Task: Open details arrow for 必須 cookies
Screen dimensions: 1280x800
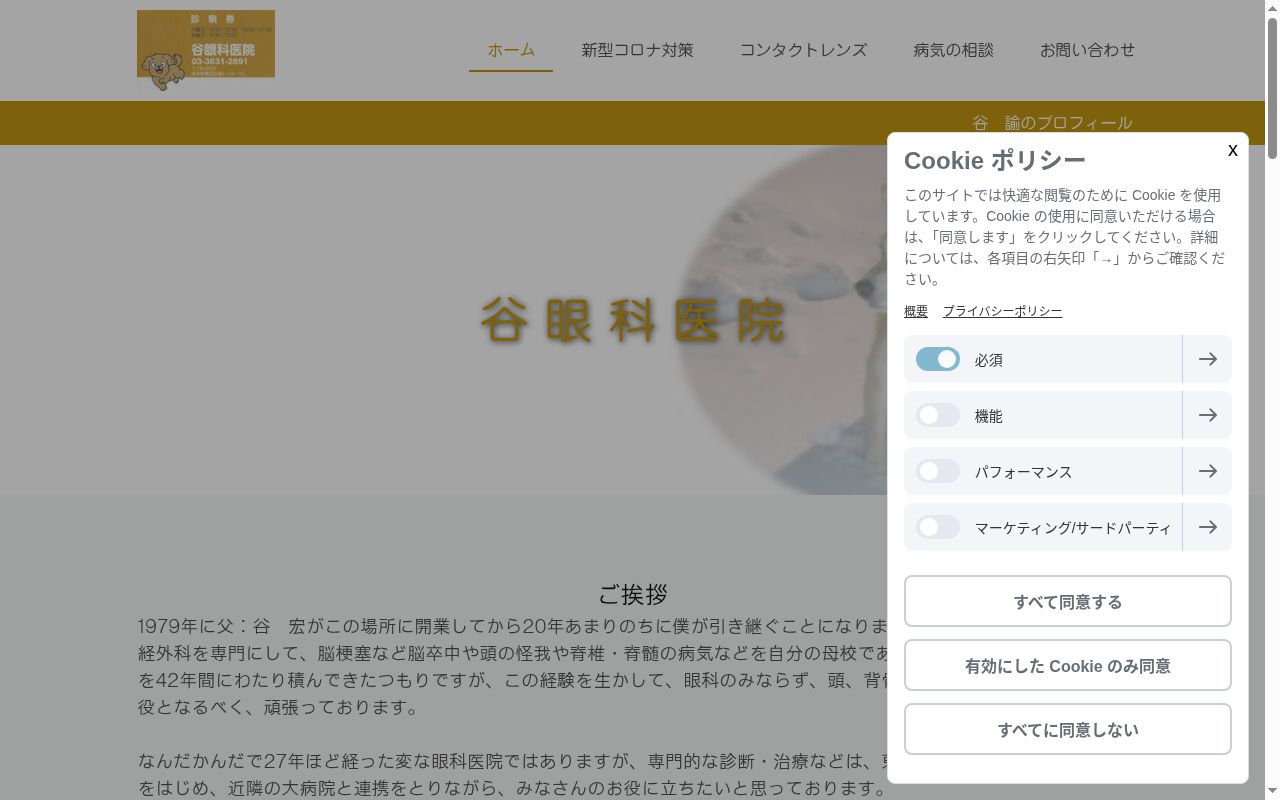Action: point(1207,359)
